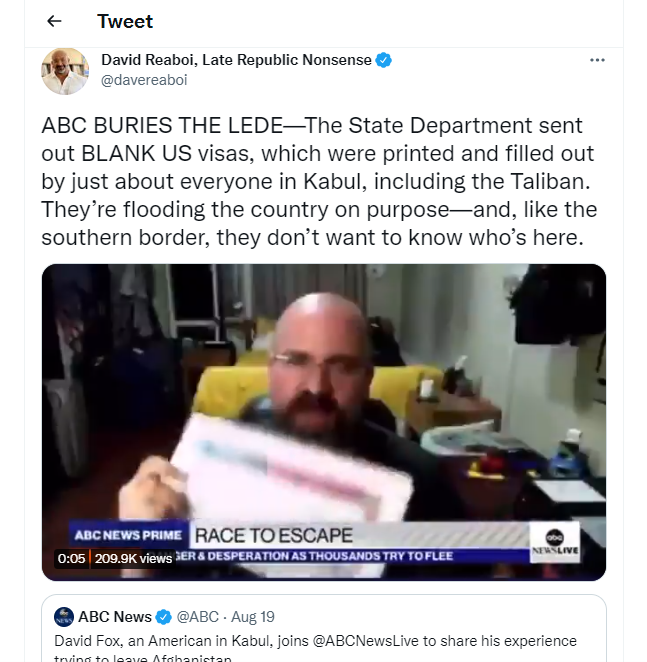Image resolution: width=647 pixels, height=662 pixels.
Task: Click the David Reaboi display name
Action: coord(236,60)
